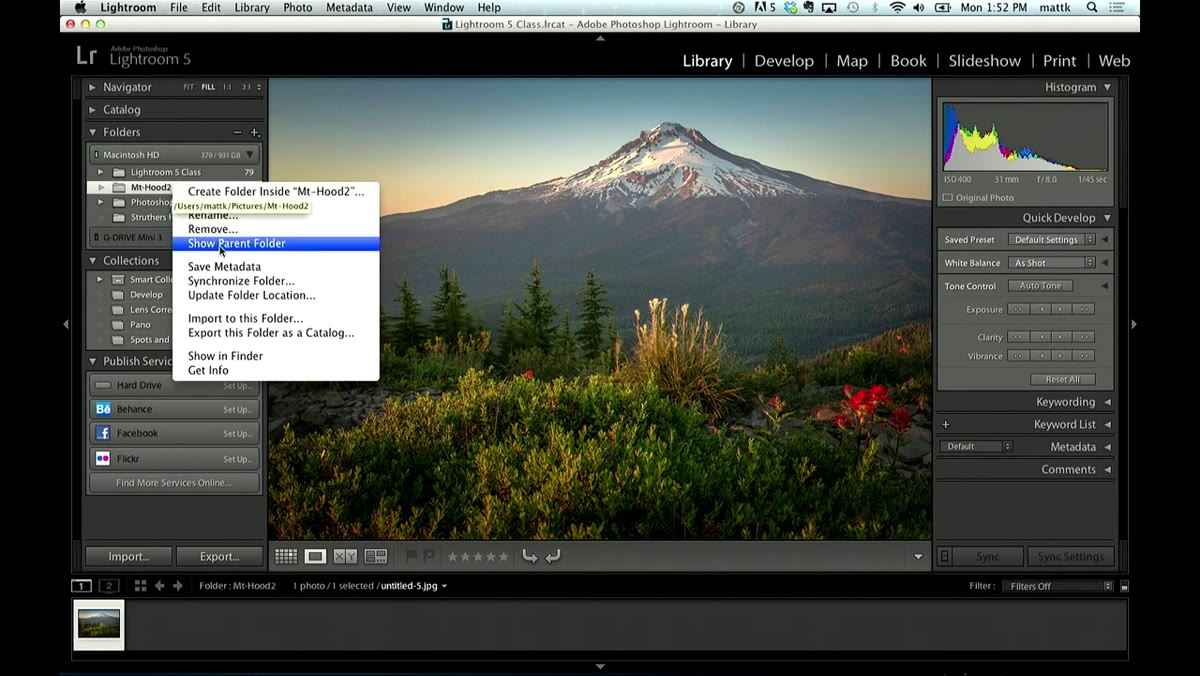Screen dimensions: 1200x676
Task: Open White Balance As Shot dropdown
Action: [1050, 263]
